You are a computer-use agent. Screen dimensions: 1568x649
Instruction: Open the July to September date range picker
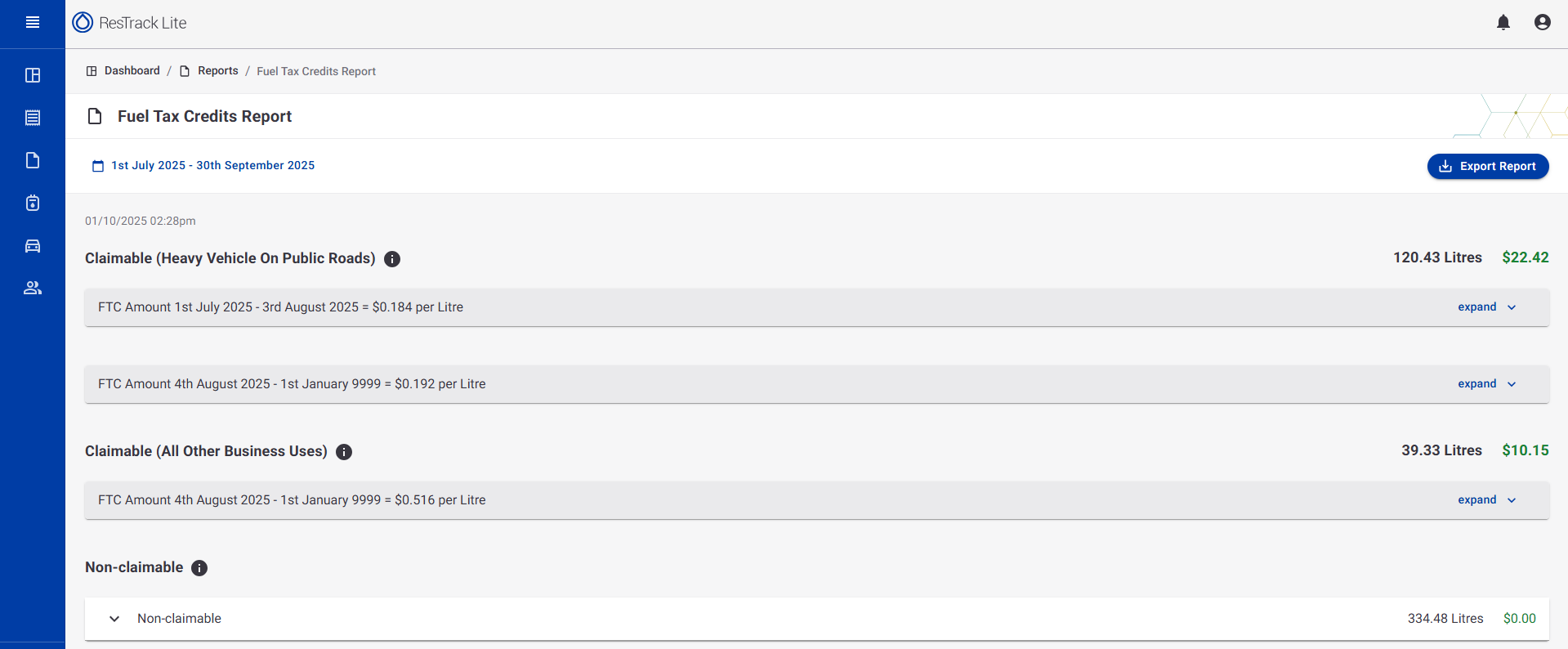coord(203,165)
